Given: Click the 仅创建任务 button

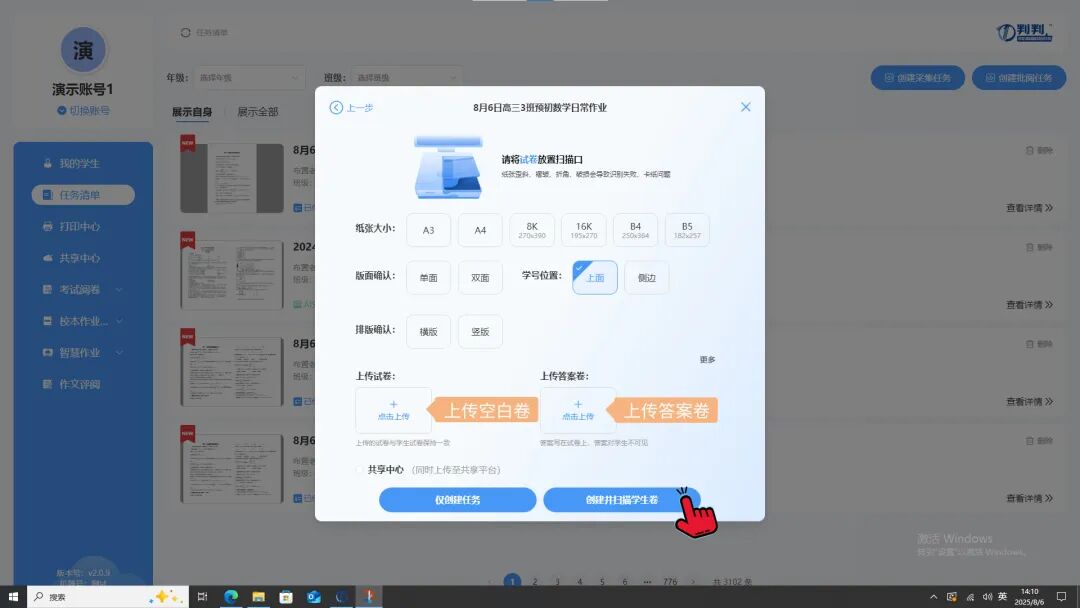Looking at the screenshot, I should 460,499.
